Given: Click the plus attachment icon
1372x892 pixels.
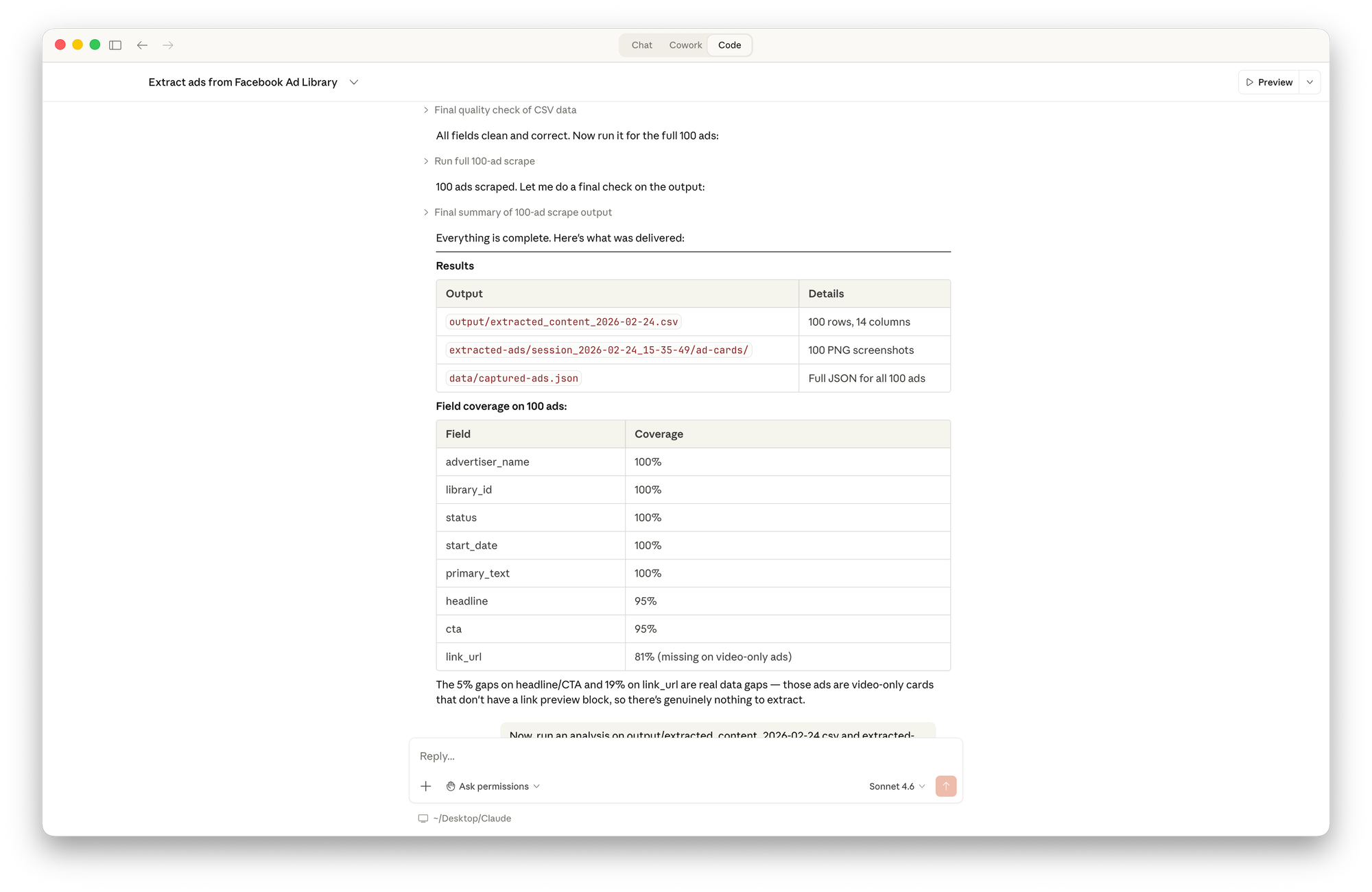Looking at the screenshot, I should click(426, 786).
